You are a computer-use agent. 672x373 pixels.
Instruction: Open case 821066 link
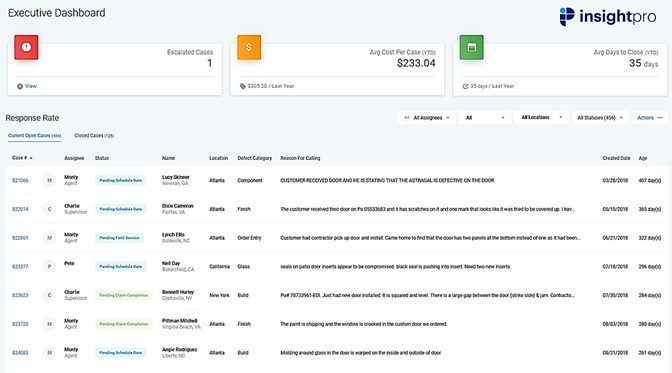click(x=20, y=180)
